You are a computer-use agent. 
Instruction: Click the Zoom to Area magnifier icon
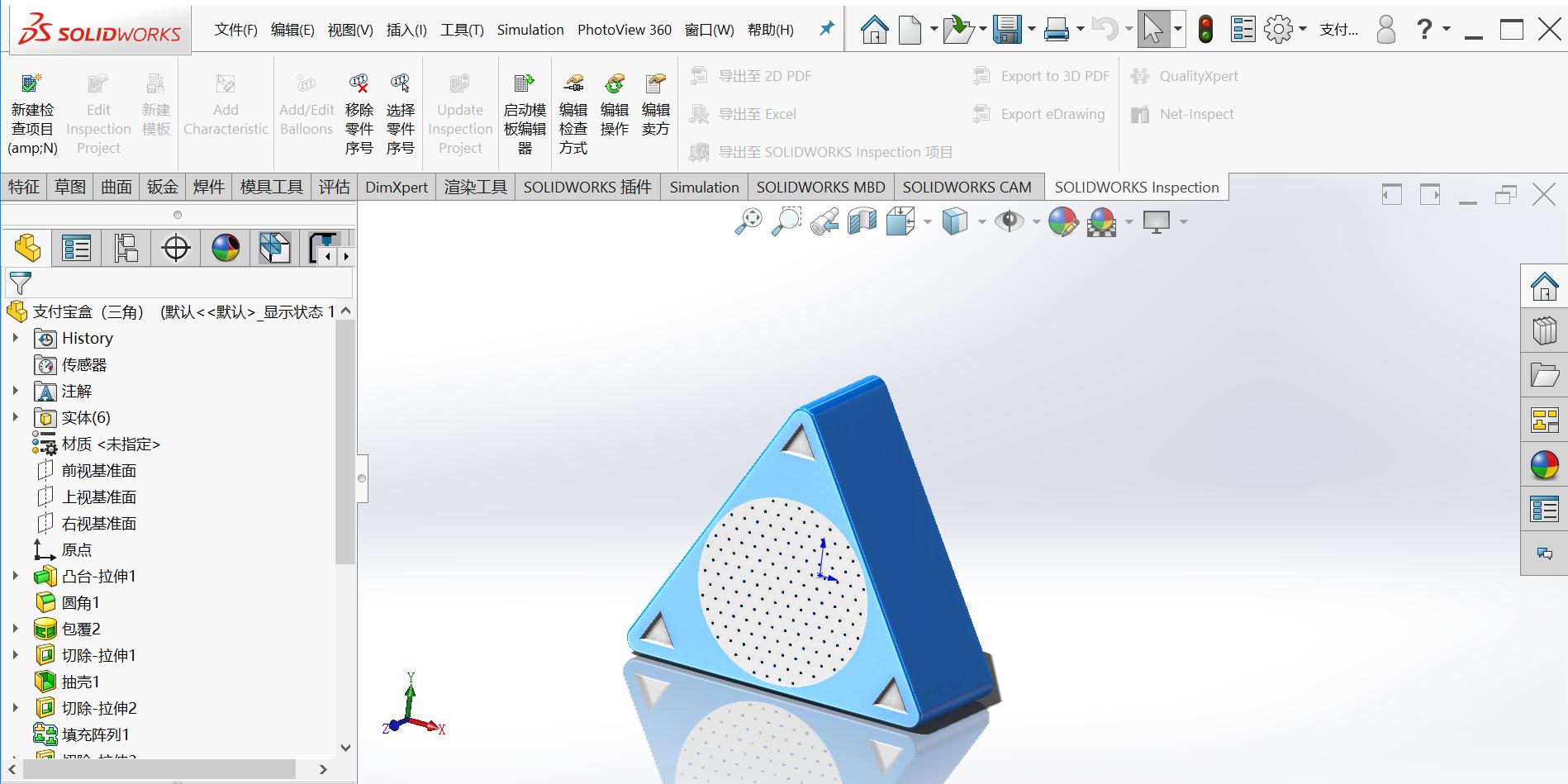pyautogui.click(x=786, y=221)
